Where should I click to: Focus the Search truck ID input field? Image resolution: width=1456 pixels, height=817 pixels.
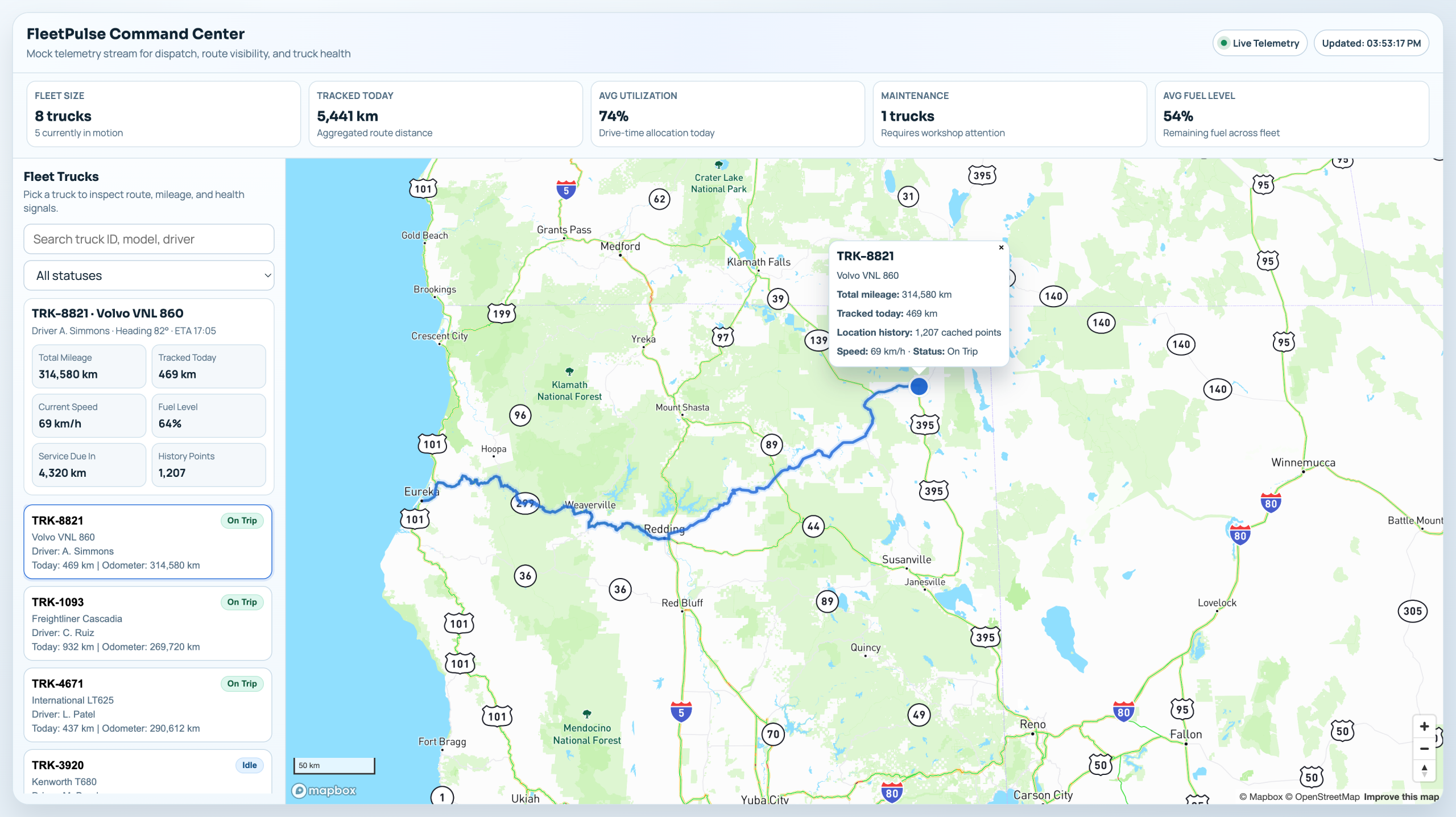click(148, 240)
